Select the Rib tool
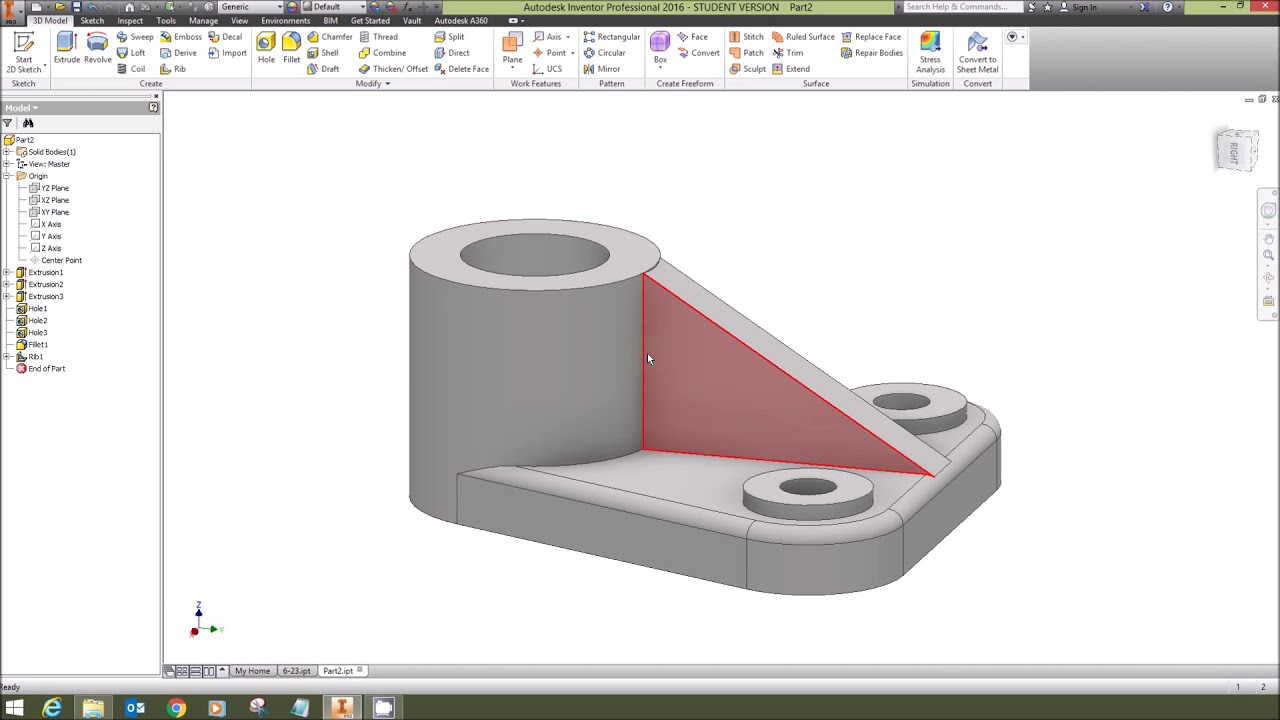Image resolution: width=1280 pixels, height=720 pixels. tap(173, 69)
